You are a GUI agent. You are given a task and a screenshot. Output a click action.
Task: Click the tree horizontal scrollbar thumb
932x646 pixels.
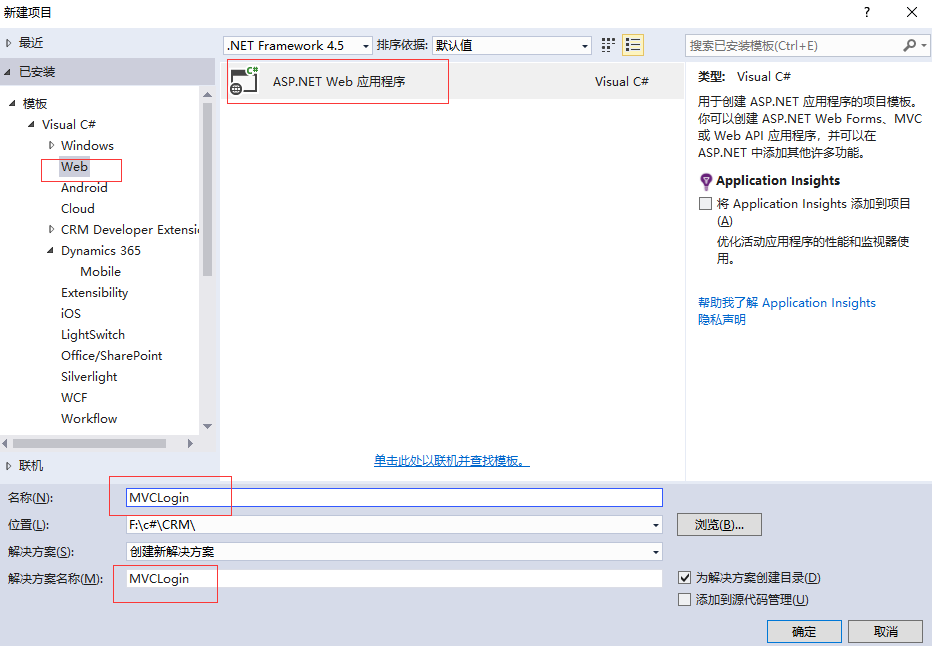(x=89, y=443)
